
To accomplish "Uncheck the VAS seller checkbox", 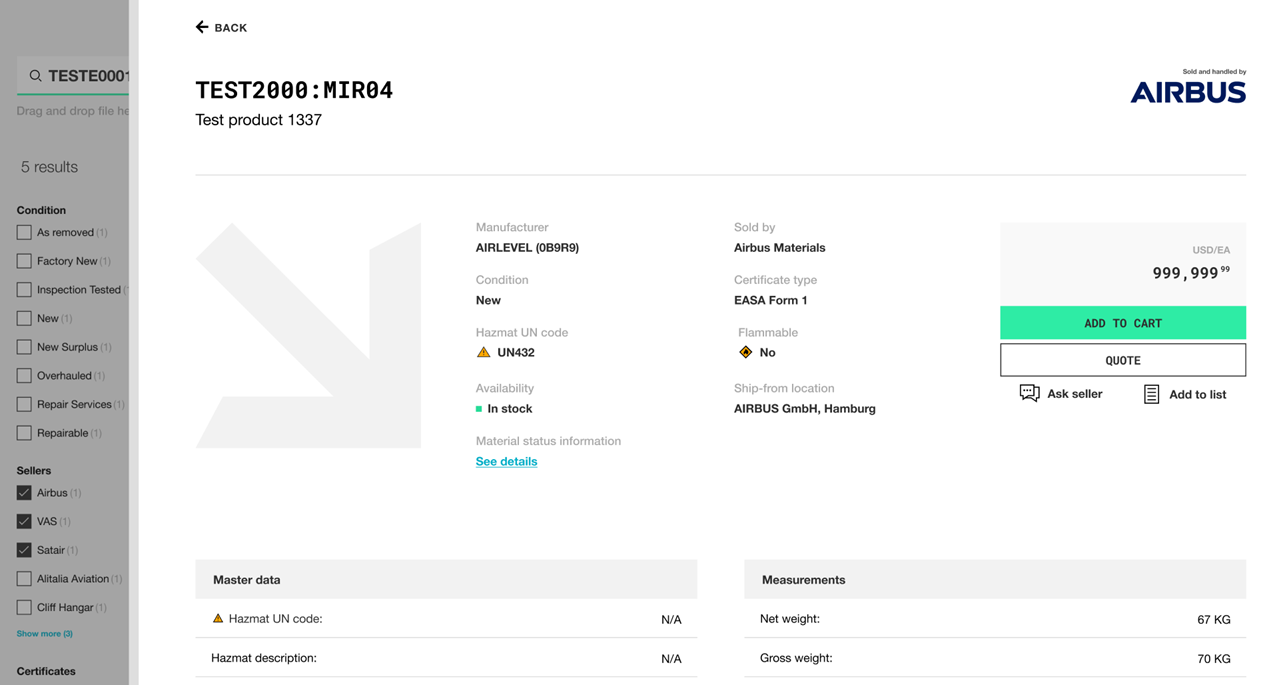I will coord(24,521).
